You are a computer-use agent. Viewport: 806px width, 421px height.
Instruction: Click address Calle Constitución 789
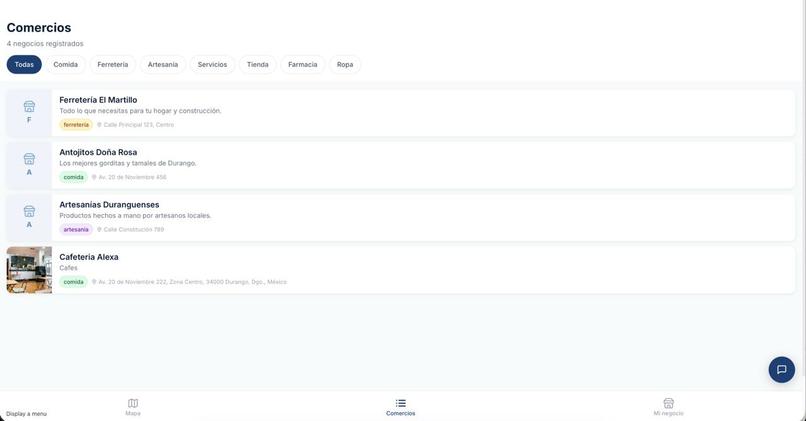(134, 230)
